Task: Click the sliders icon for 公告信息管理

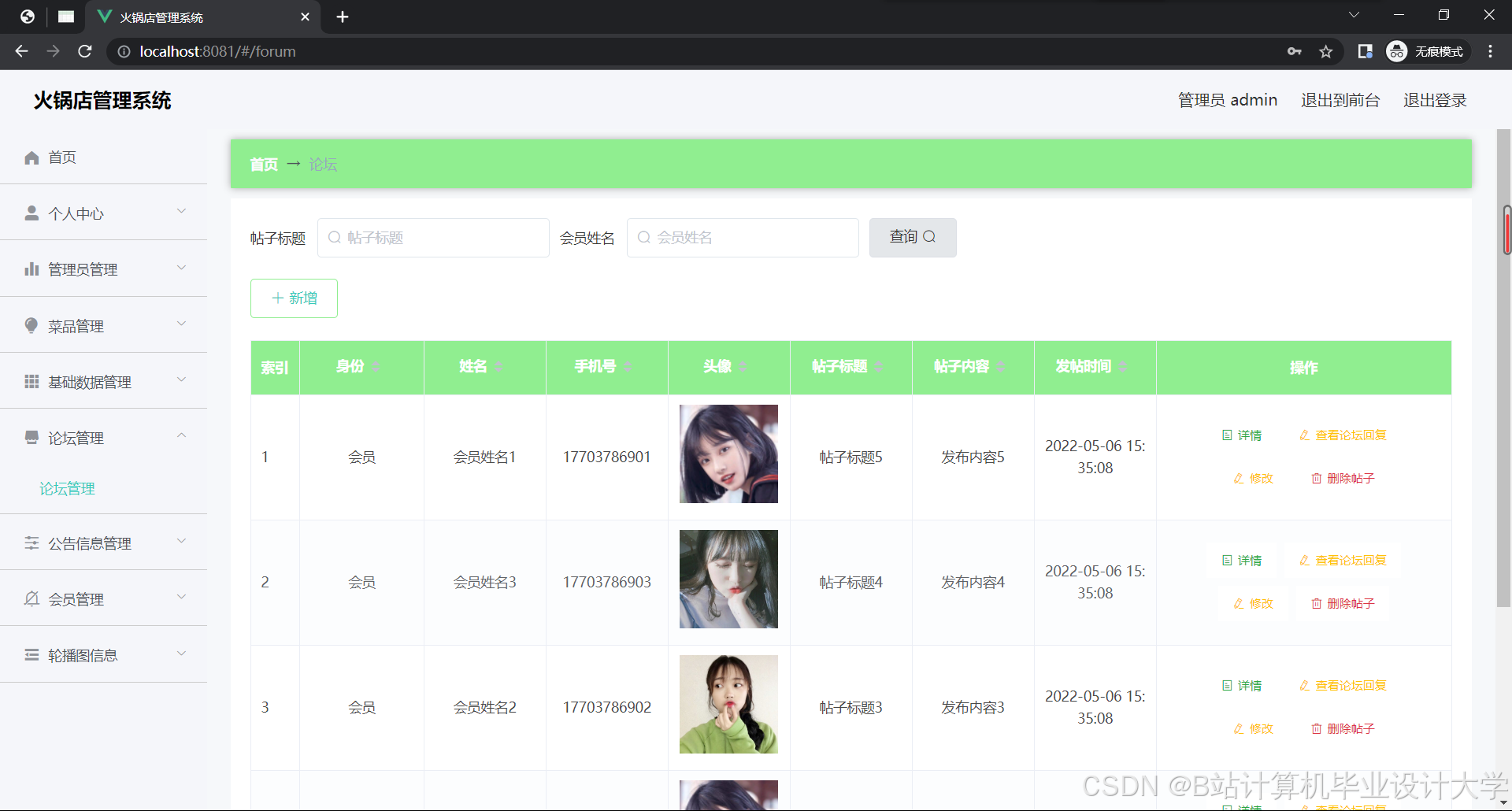Action: tap(31, 543)
